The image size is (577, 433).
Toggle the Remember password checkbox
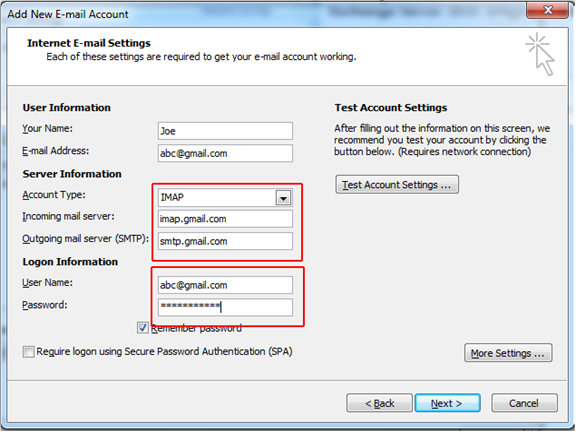143,327
